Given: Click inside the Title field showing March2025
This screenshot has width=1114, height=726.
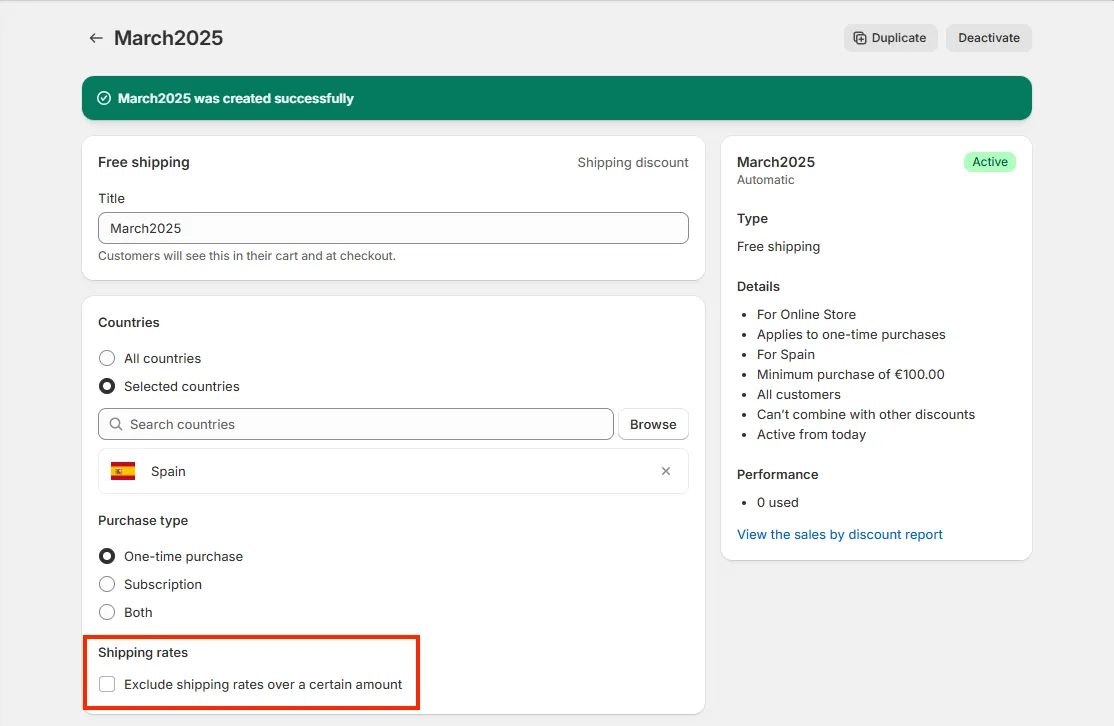Looking at the screenshot, I should (x=393, y=228).
